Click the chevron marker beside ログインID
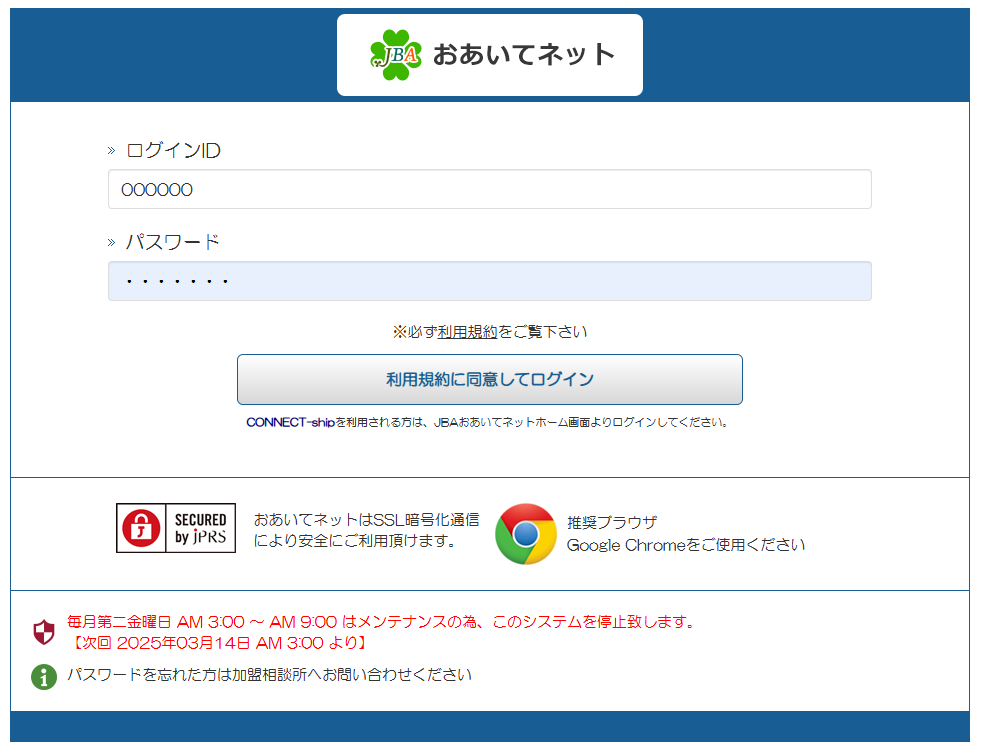 click(112, 151)
